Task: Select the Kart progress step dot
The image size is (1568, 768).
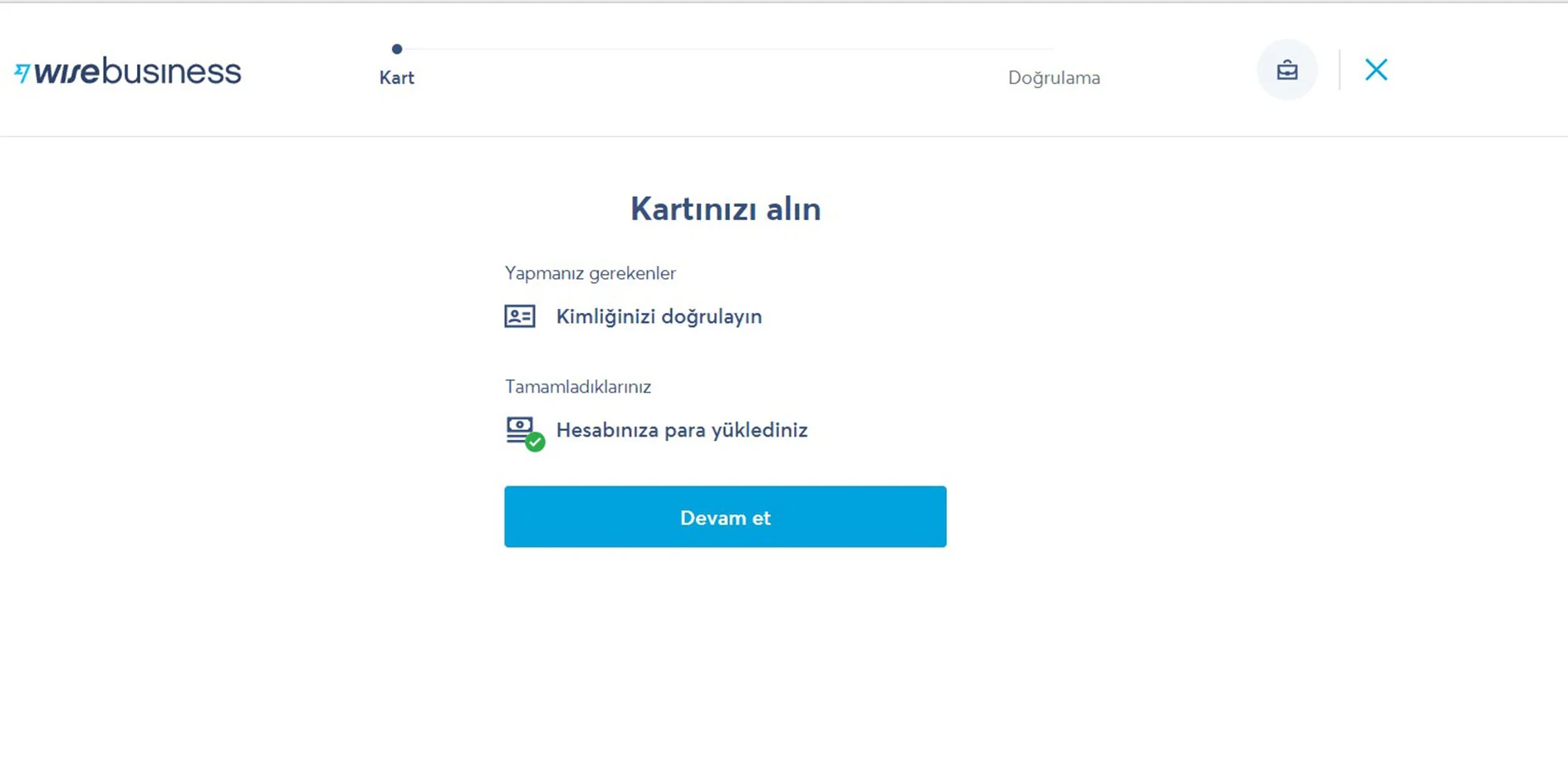Action: click(x=397, y=49)
